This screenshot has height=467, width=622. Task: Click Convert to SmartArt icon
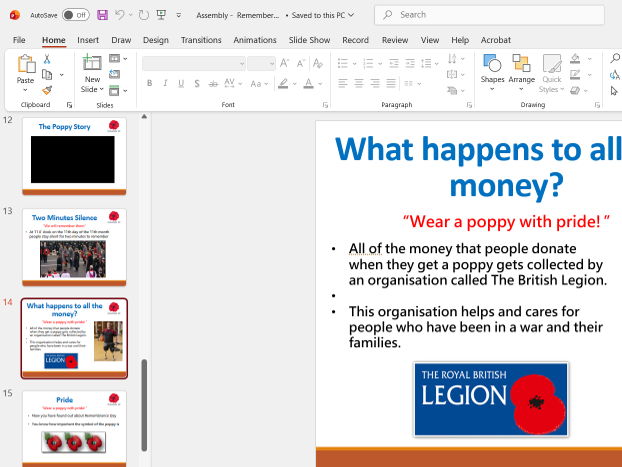click(452, 90)
